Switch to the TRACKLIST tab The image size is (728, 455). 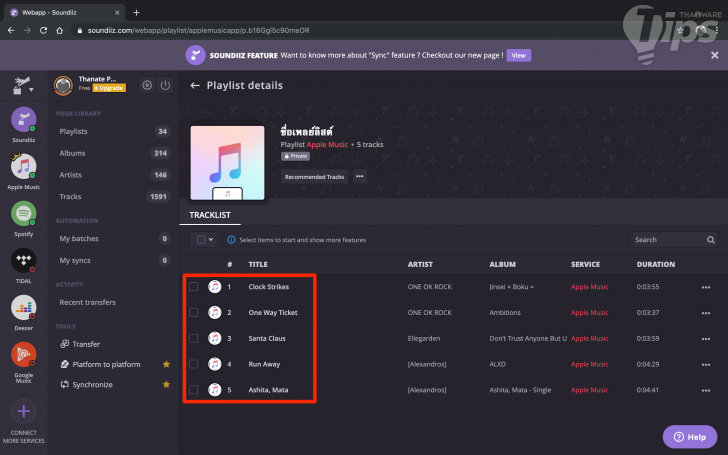tap(210, 215)
